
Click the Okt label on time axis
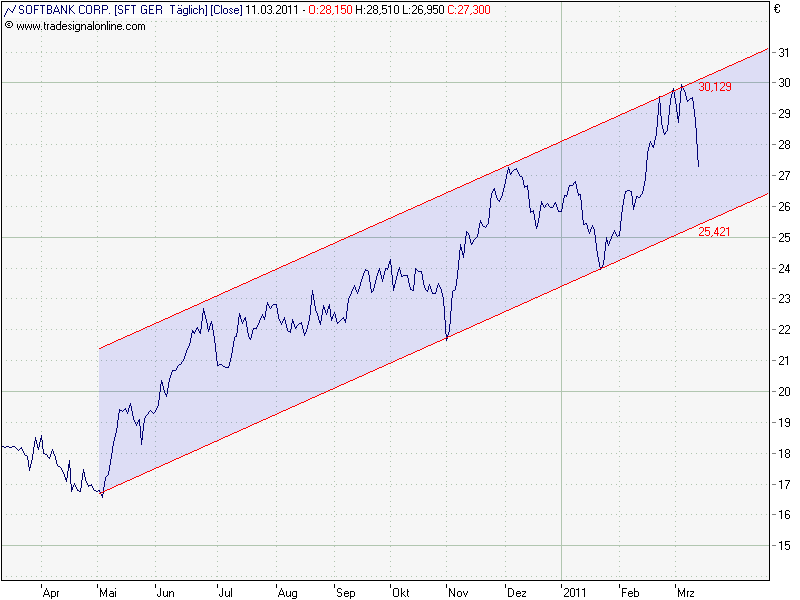click(401, 593)
